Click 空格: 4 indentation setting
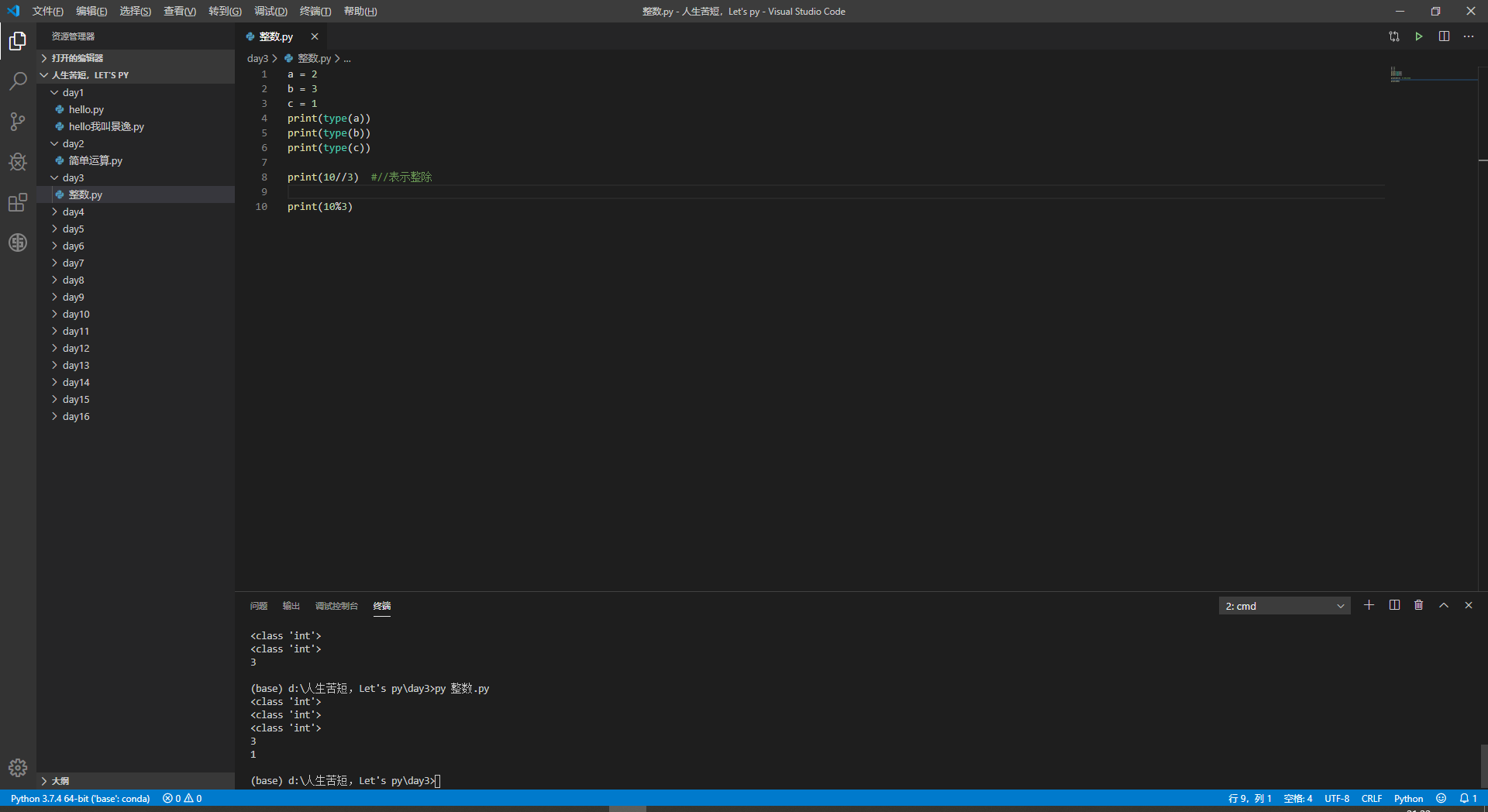 point(1298,798)
